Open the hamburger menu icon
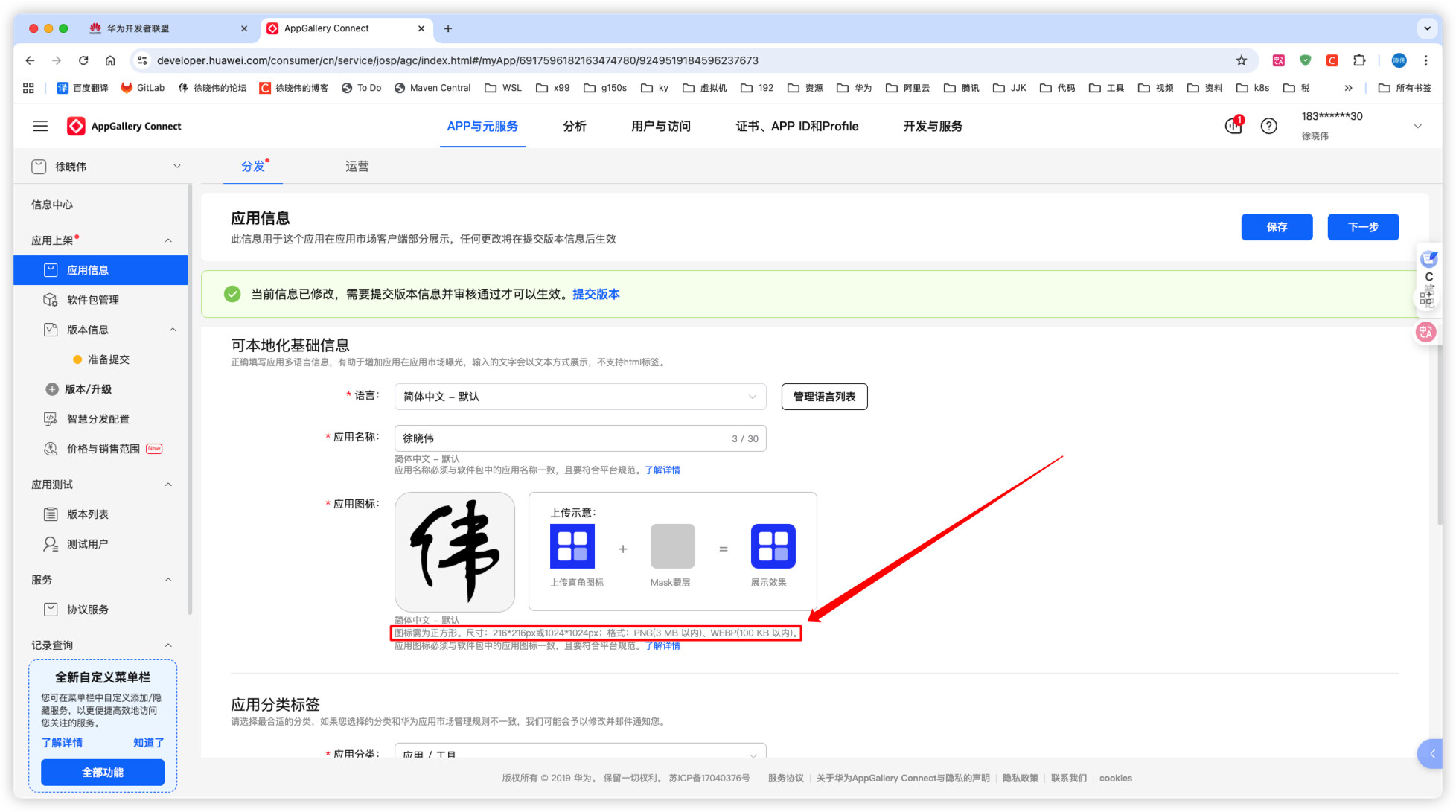 40,126
